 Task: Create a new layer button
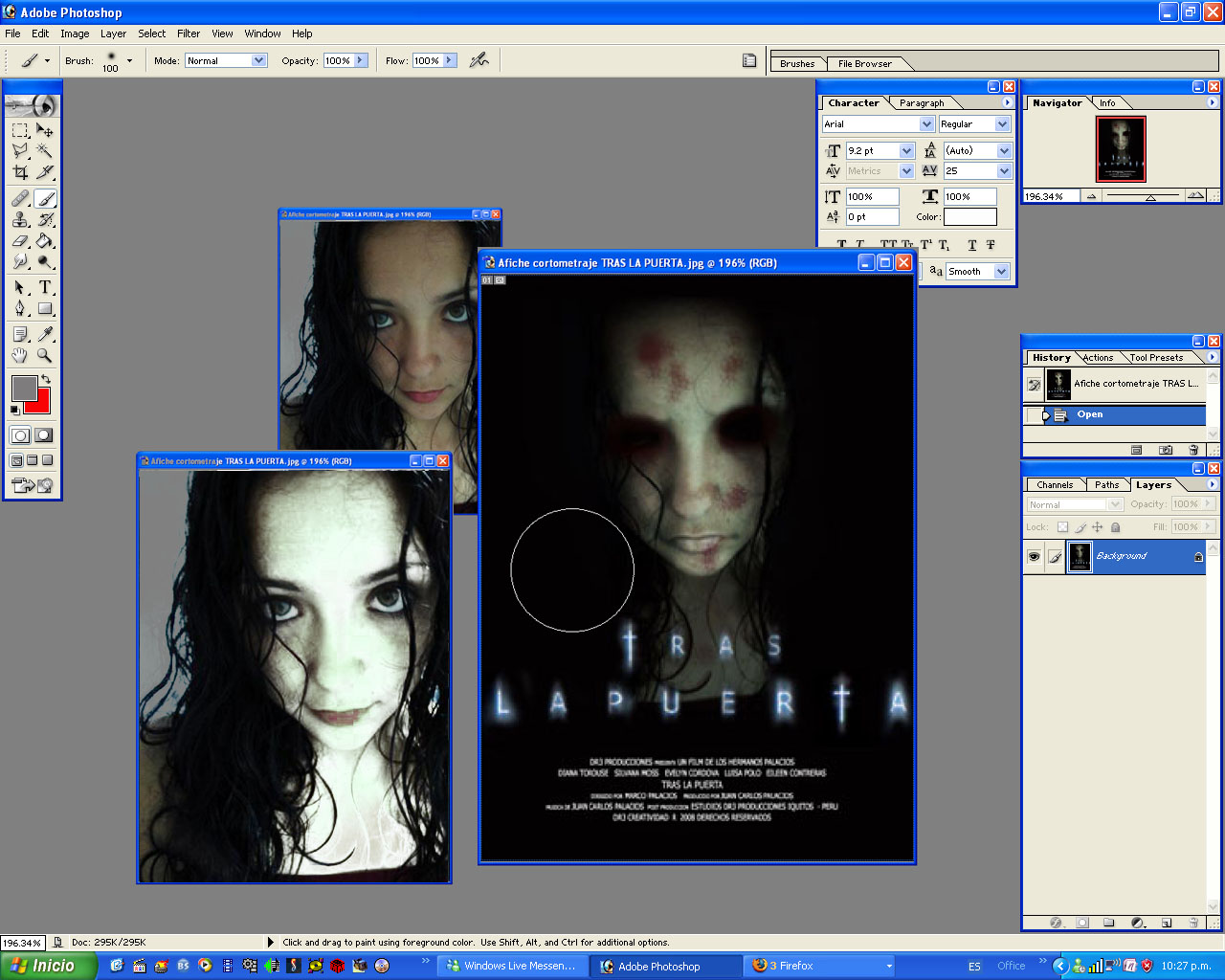[x=1167, y=923]
